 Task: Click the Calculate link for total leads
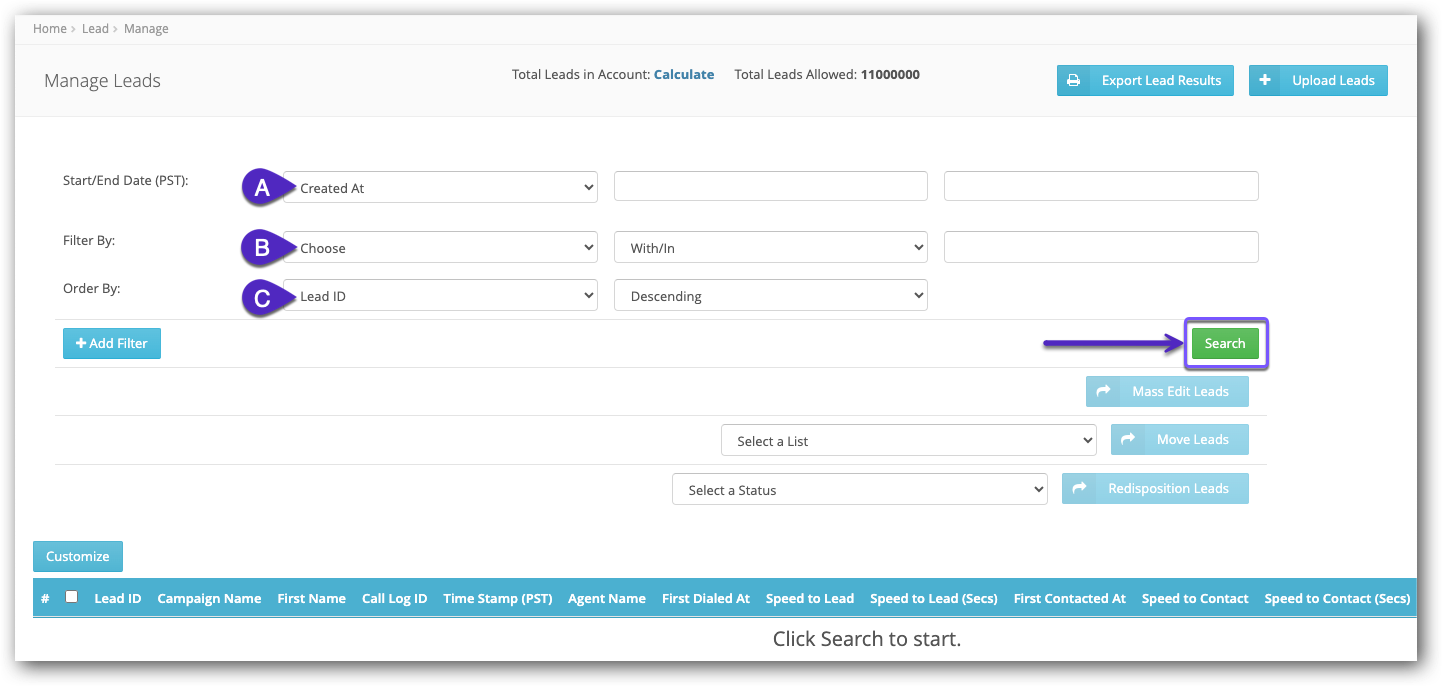tap(684, 74)
